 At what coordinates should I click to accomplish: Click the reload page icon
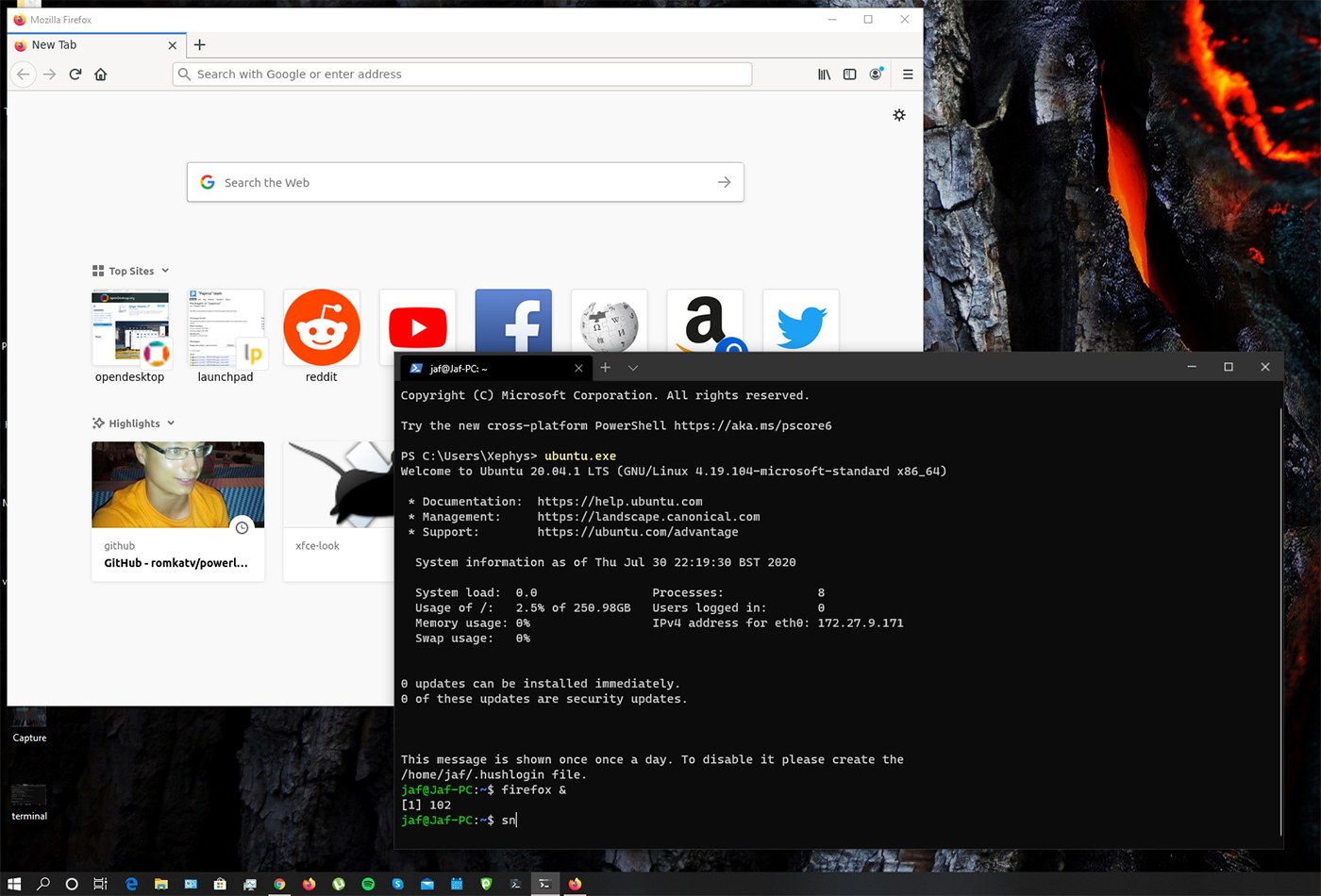[75, 74]
